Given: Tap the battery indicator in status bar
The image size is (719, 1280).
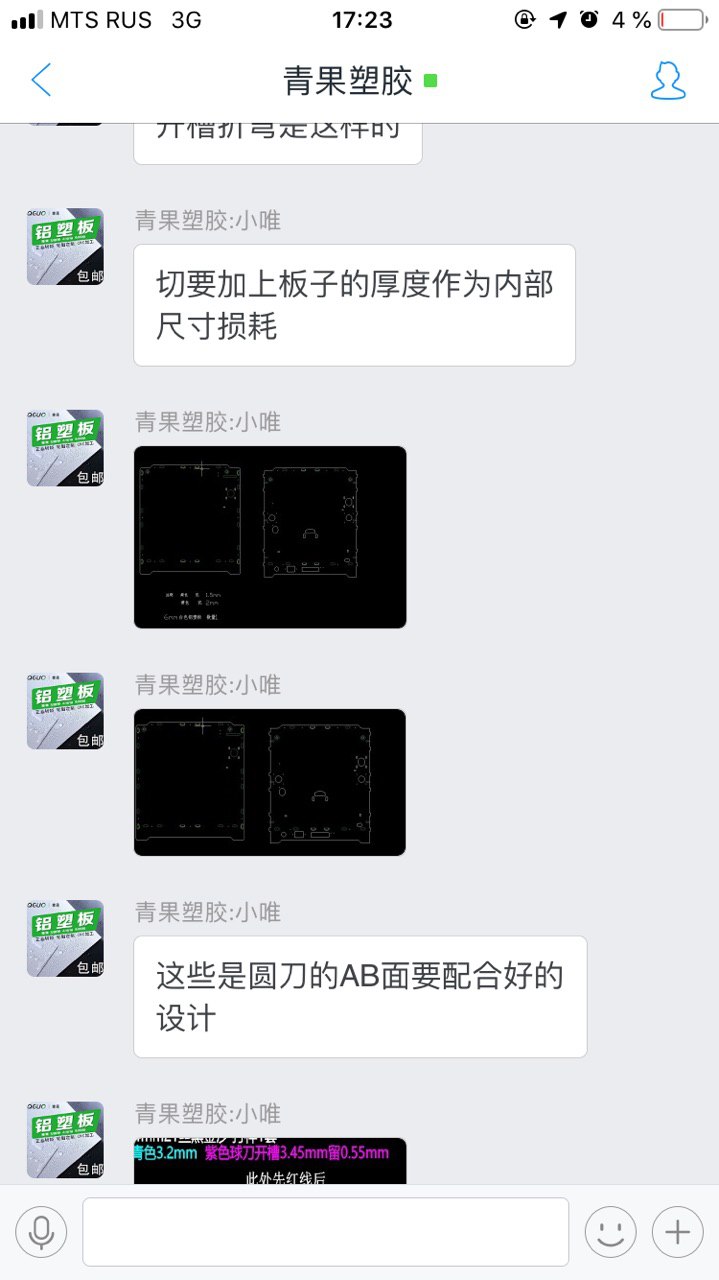Looking at the screenshot, I should click(x=681, y=19).
